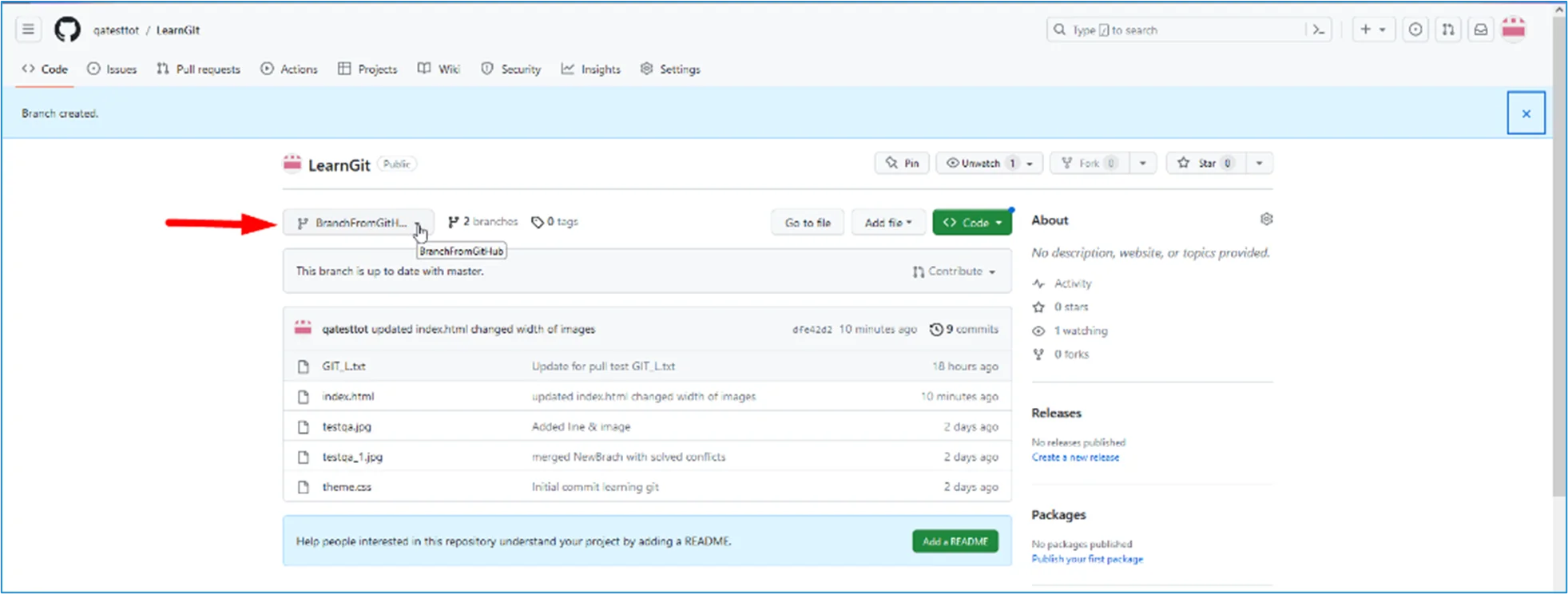
Task: Switch to the Actions tab
Action: click(x=289, y=69)
